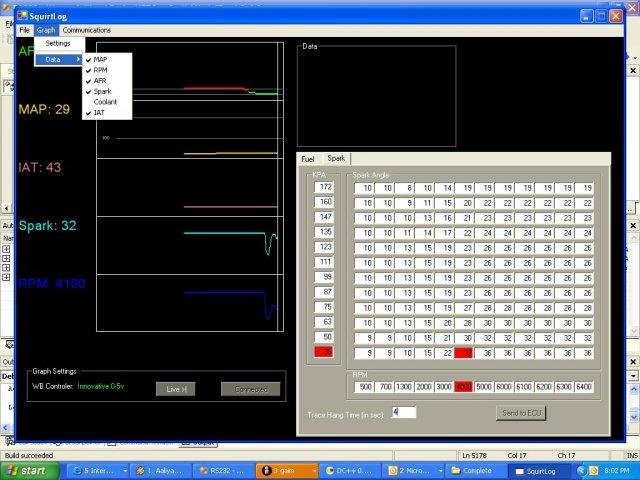Expand first tree node in background window

[x=6, y=249]
